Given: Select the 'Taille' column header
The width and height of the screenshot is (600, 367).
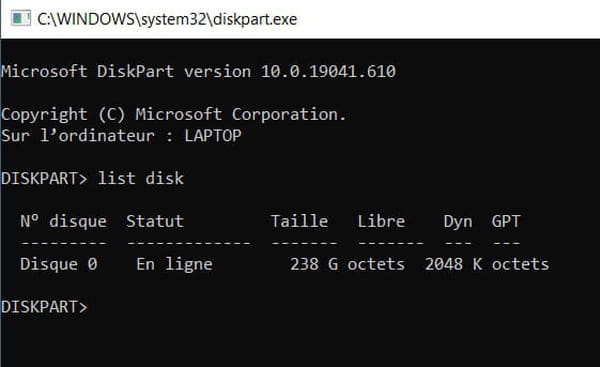Looking at the screenshot, I should (299, 221).
